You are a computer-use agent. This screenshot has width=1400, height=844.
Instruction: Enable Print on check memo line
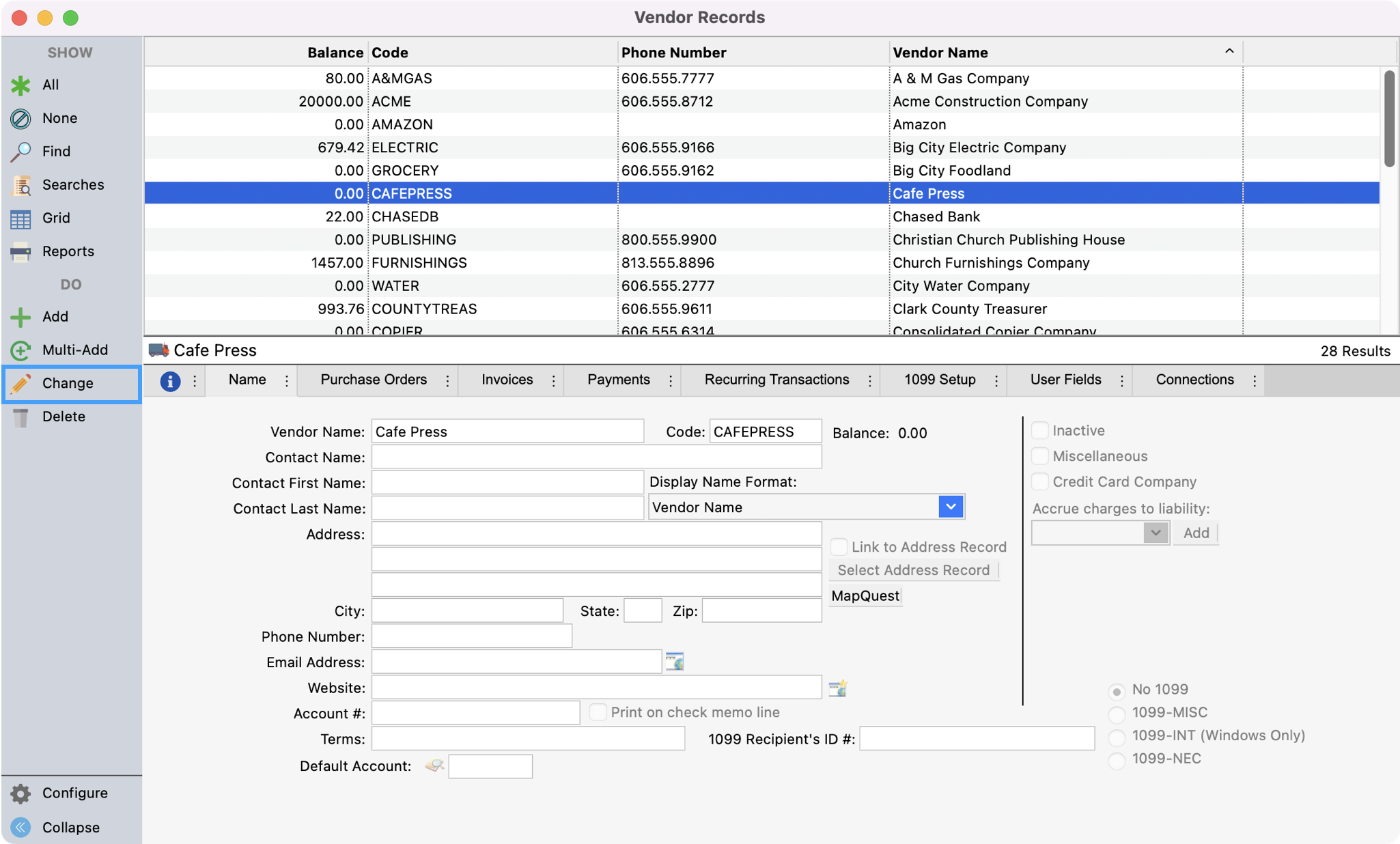598,712
